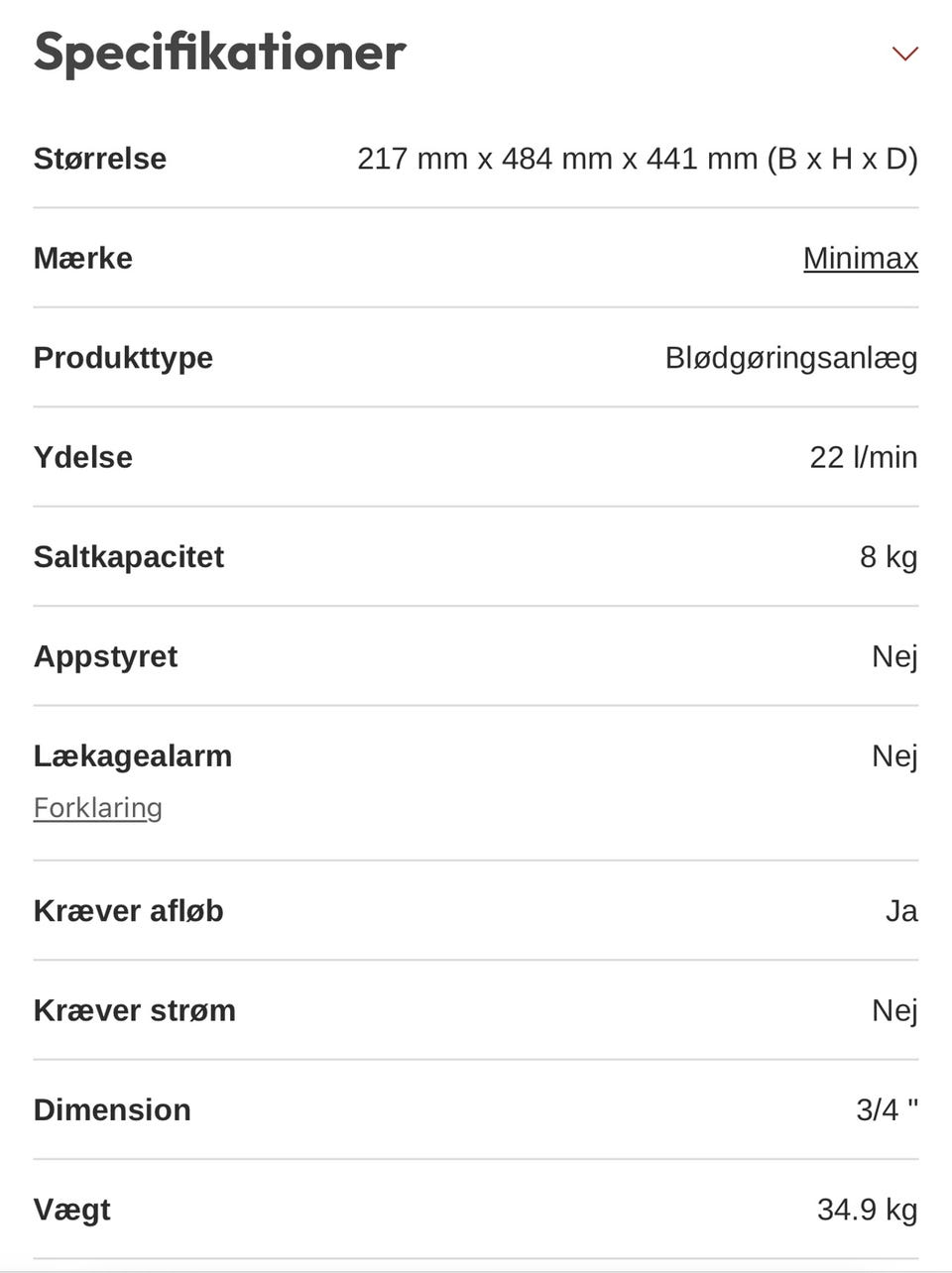Click the Kræver strøm label
The width and height of the screenshot is (952, 1273).
(135, 1010)
